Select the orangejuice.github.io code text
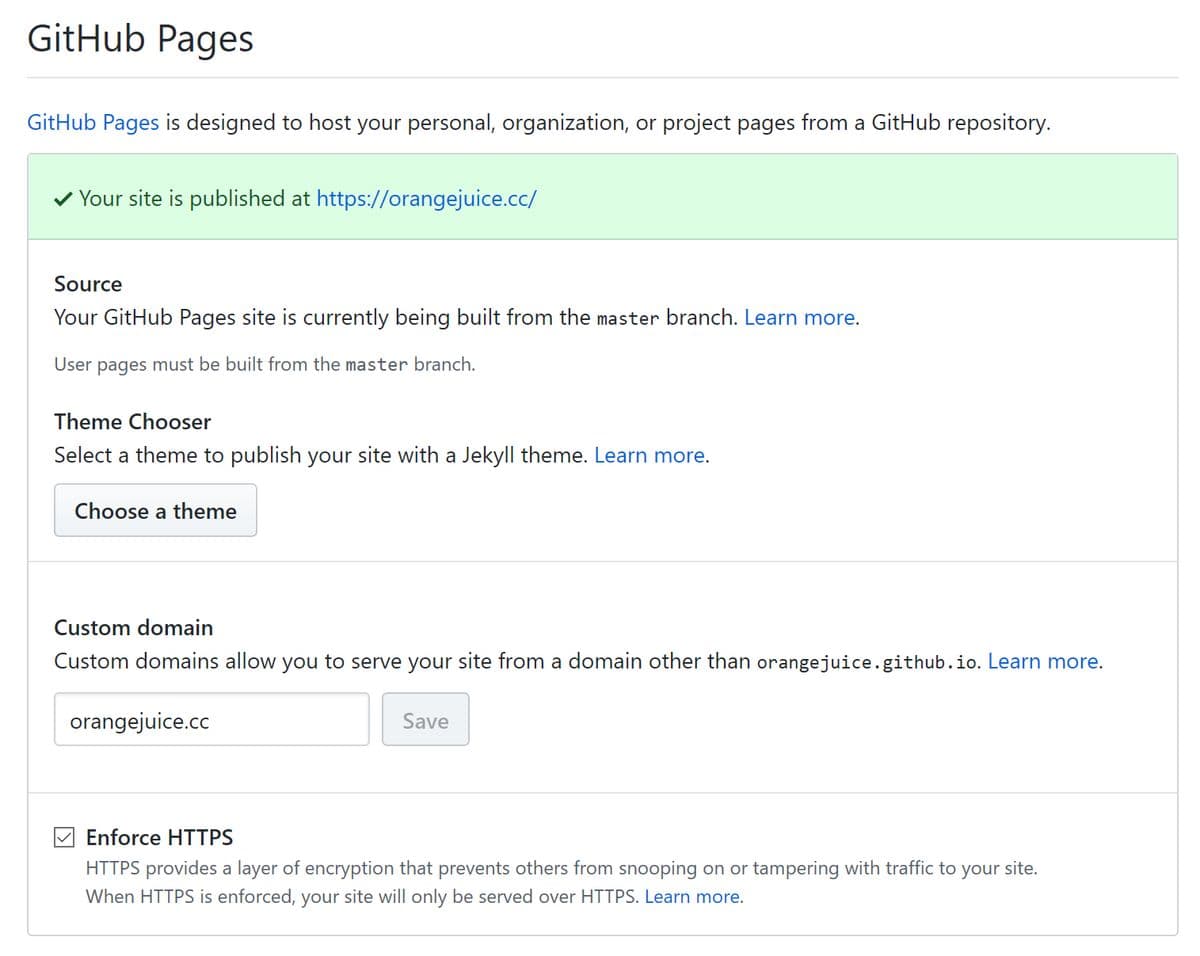 (868, 663)
